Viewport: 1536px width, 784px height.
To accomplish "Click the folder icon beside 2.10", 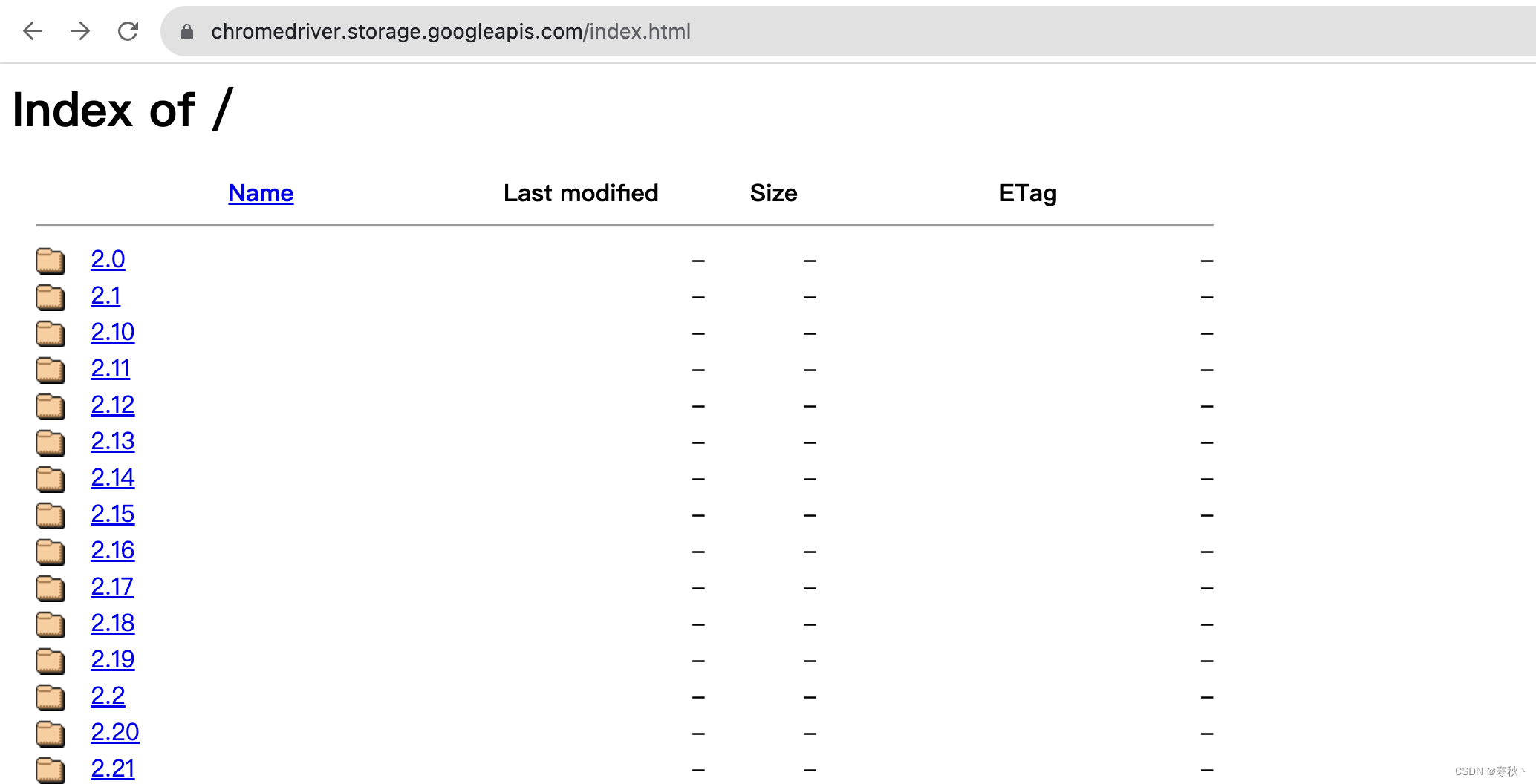I will point(51,333).
